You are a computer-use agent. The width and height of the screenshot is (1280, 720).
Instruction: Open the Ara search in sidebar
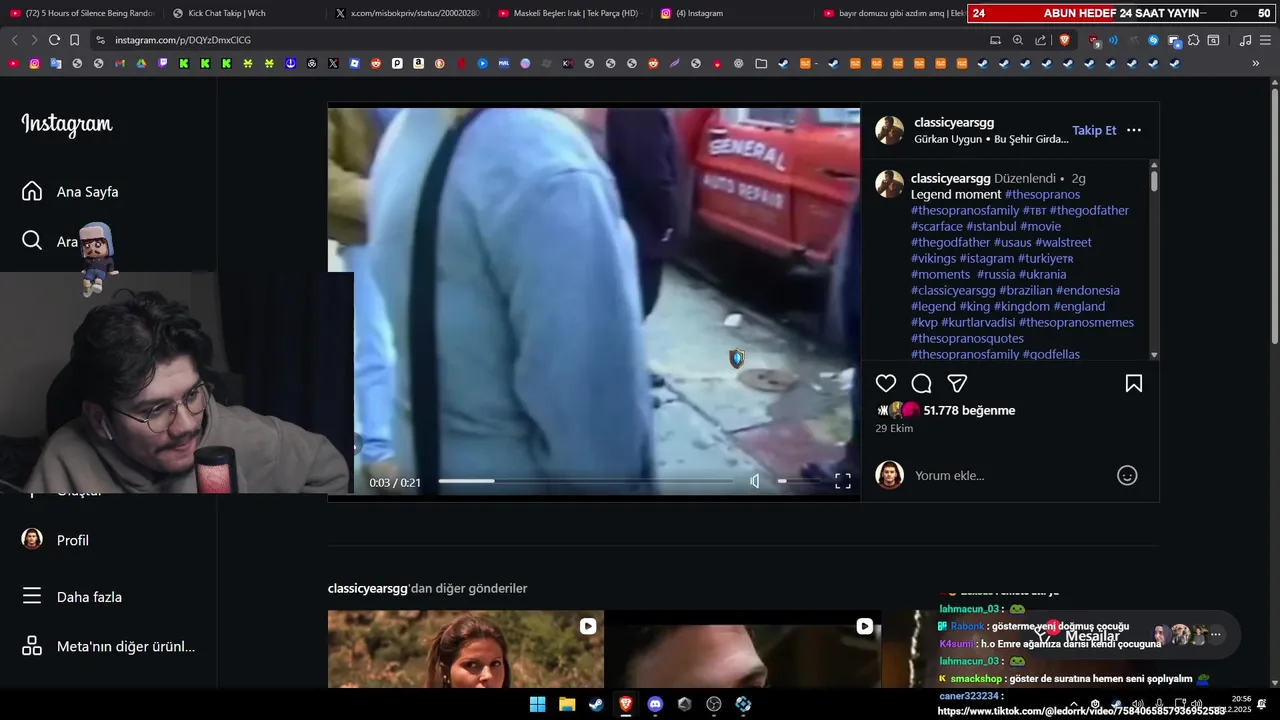pyautogui.click(x=49, y=241)
